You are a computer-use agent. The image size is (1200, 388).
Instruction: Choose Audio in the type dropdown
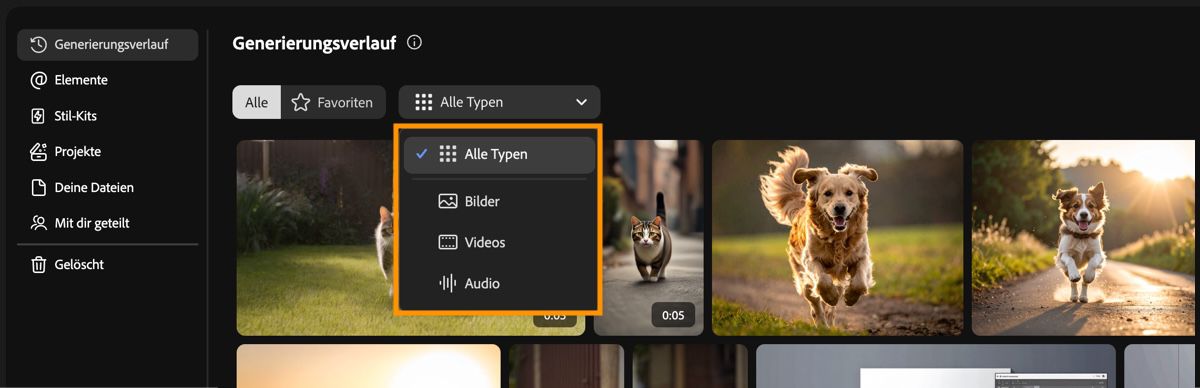tap(499, 283)
